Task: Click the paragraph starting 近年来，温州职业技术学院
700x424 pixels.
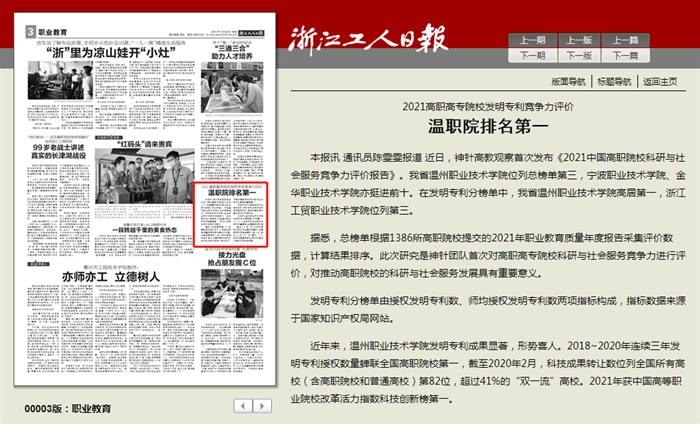Action: click(x=488, y=372)
